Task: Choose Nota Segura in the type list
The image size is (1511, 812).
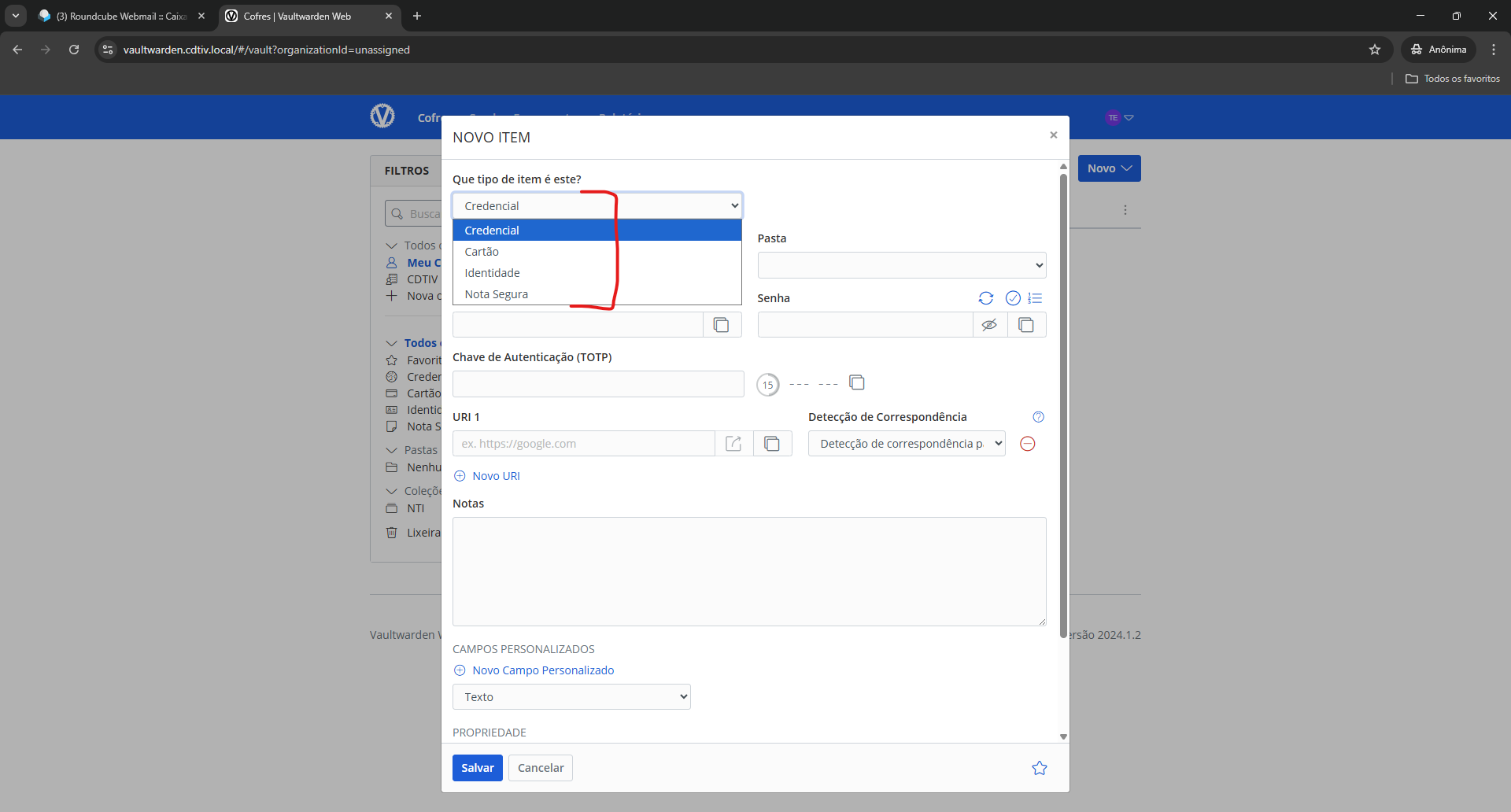Action: click(496, 294)
